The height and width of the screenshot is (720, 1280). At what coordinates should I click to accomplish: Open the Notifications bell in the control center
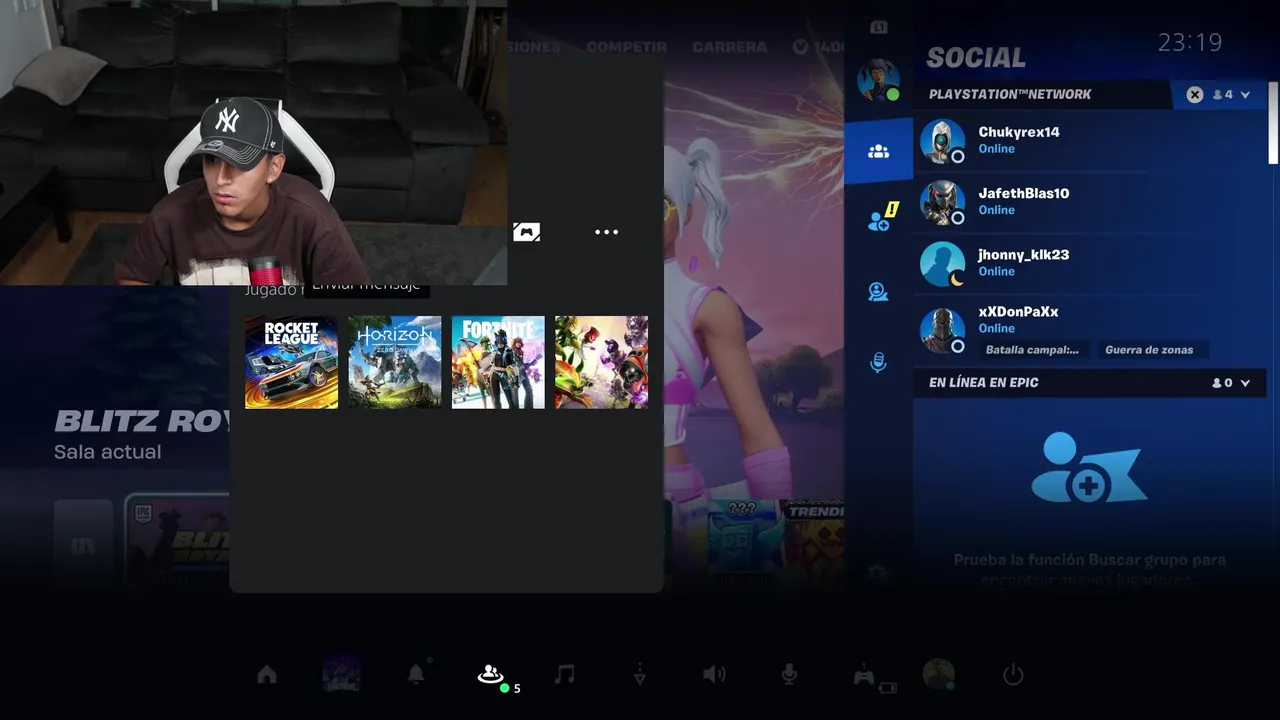coord(416,675)
